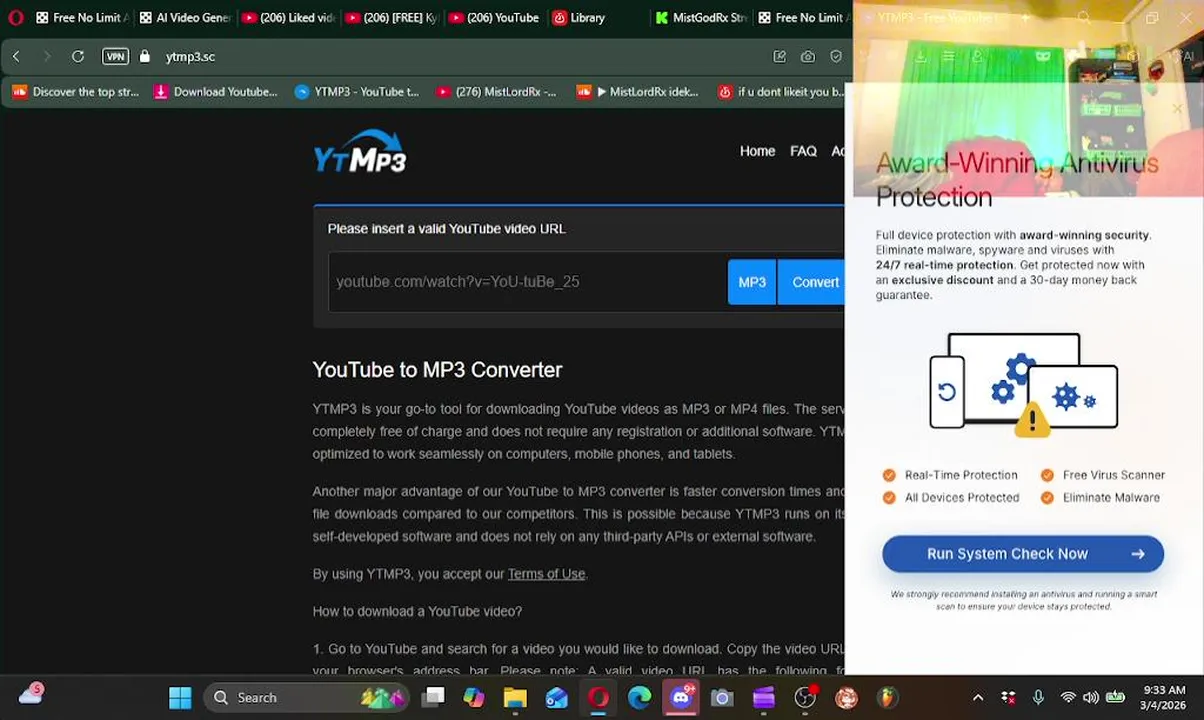
Task: Open Discord from taskbar
Action: pos(681,698)
